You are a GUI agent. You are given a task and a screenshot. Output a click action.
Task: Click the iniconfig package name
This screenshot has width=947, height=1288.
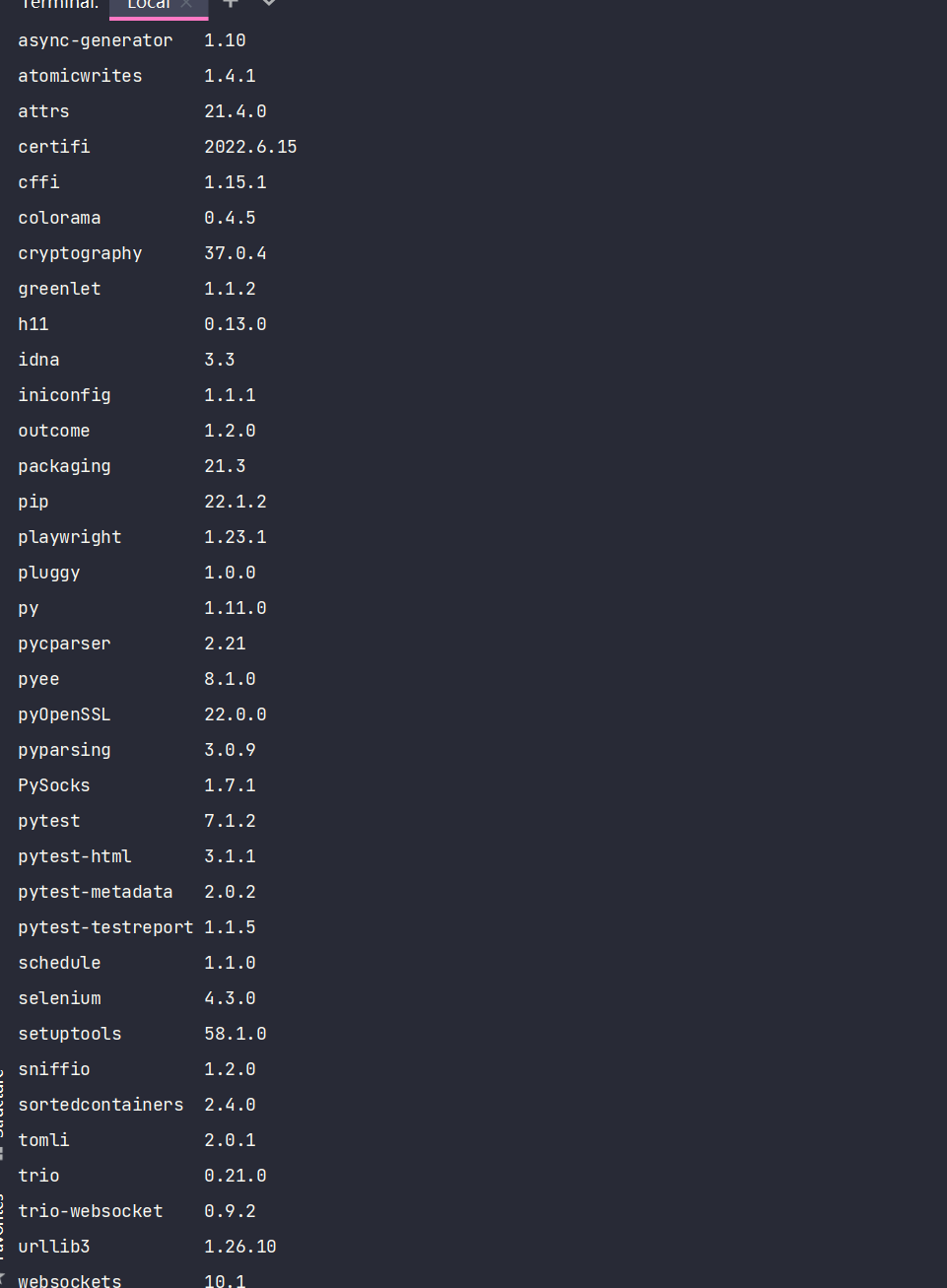pos(64,395)
